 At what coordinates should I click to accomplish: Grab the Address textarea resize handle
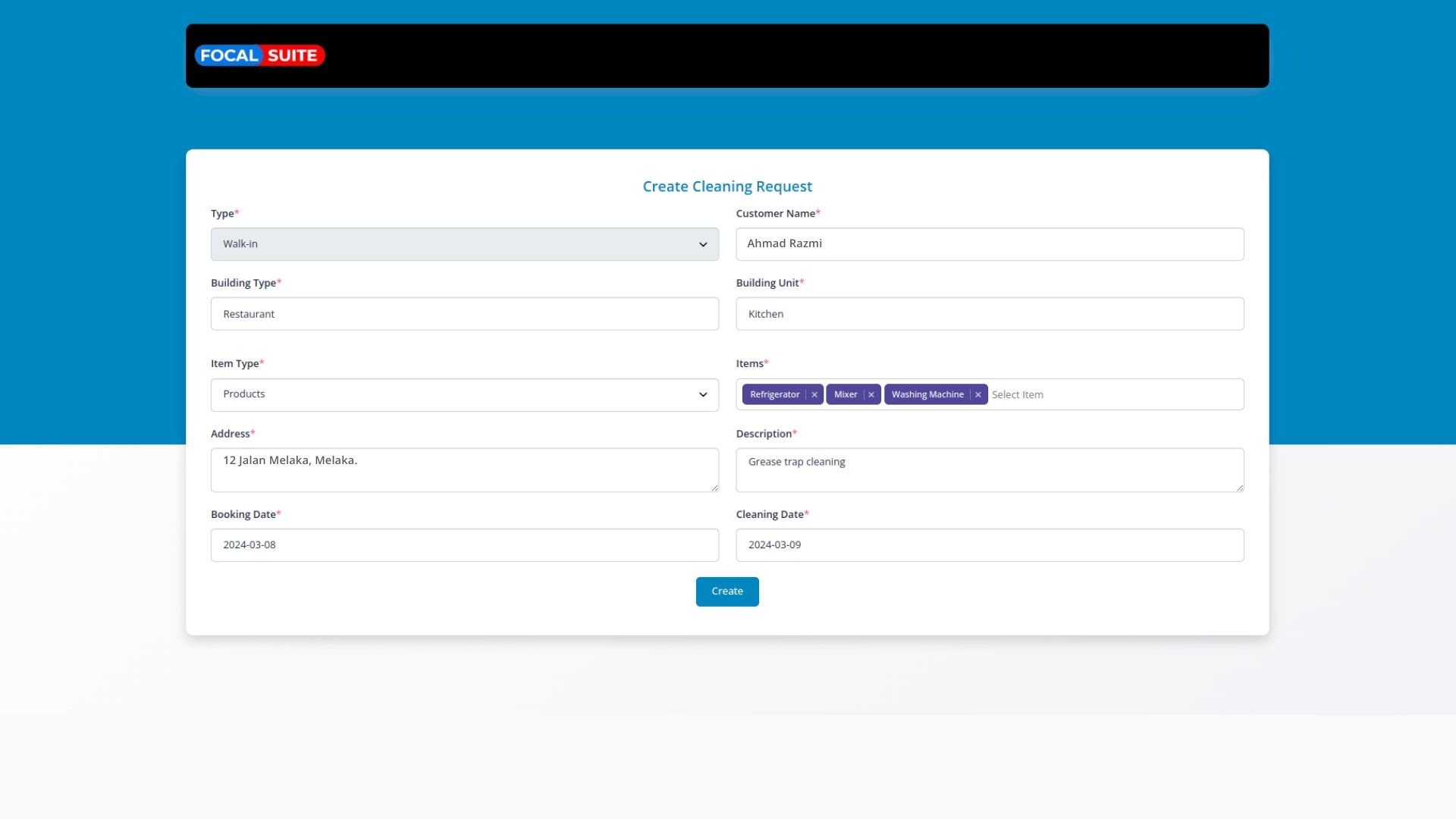pyautogui.click(x=714, y=488)
